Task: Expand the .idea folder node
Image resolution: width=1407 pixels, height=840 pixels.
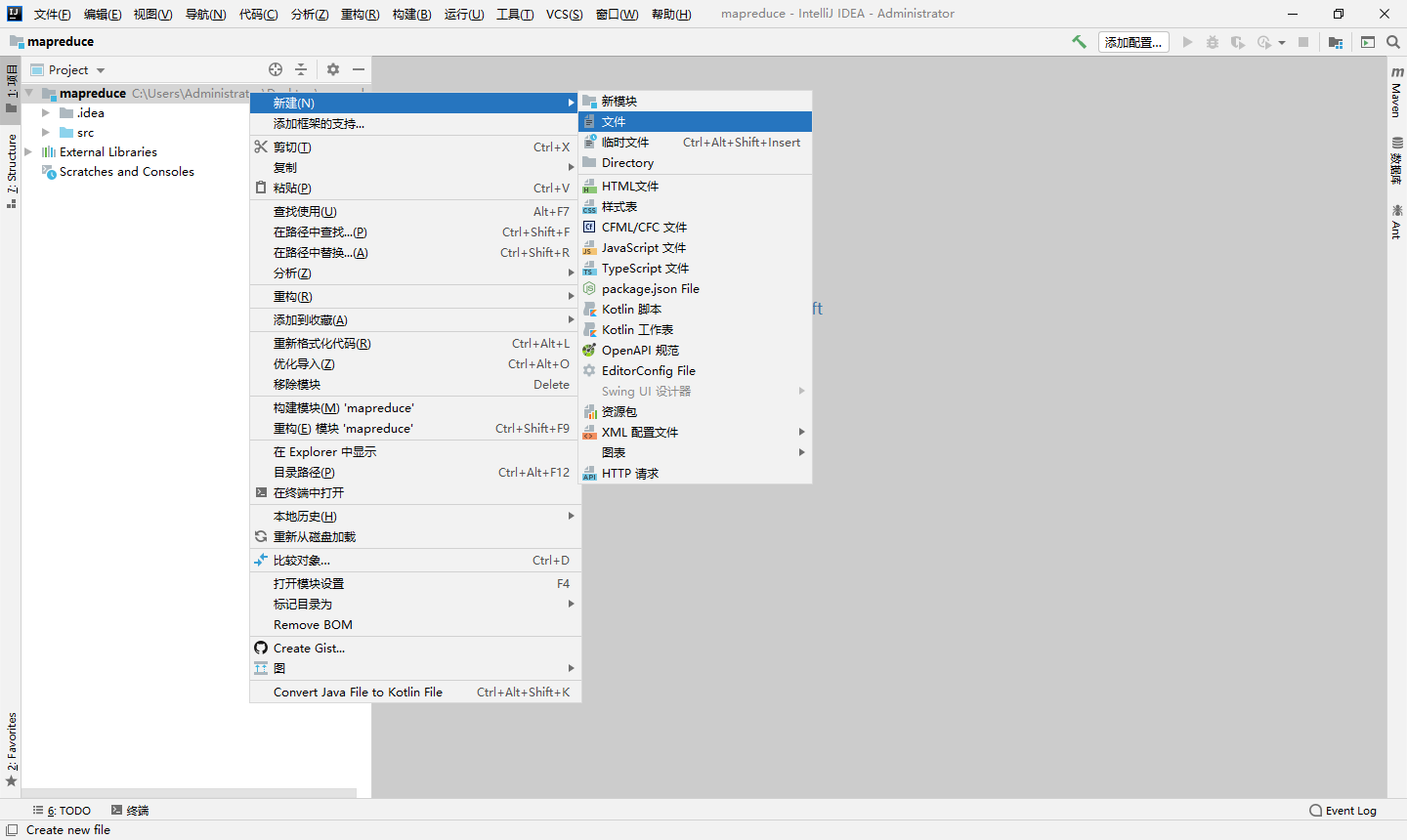Action: [46, 113]
